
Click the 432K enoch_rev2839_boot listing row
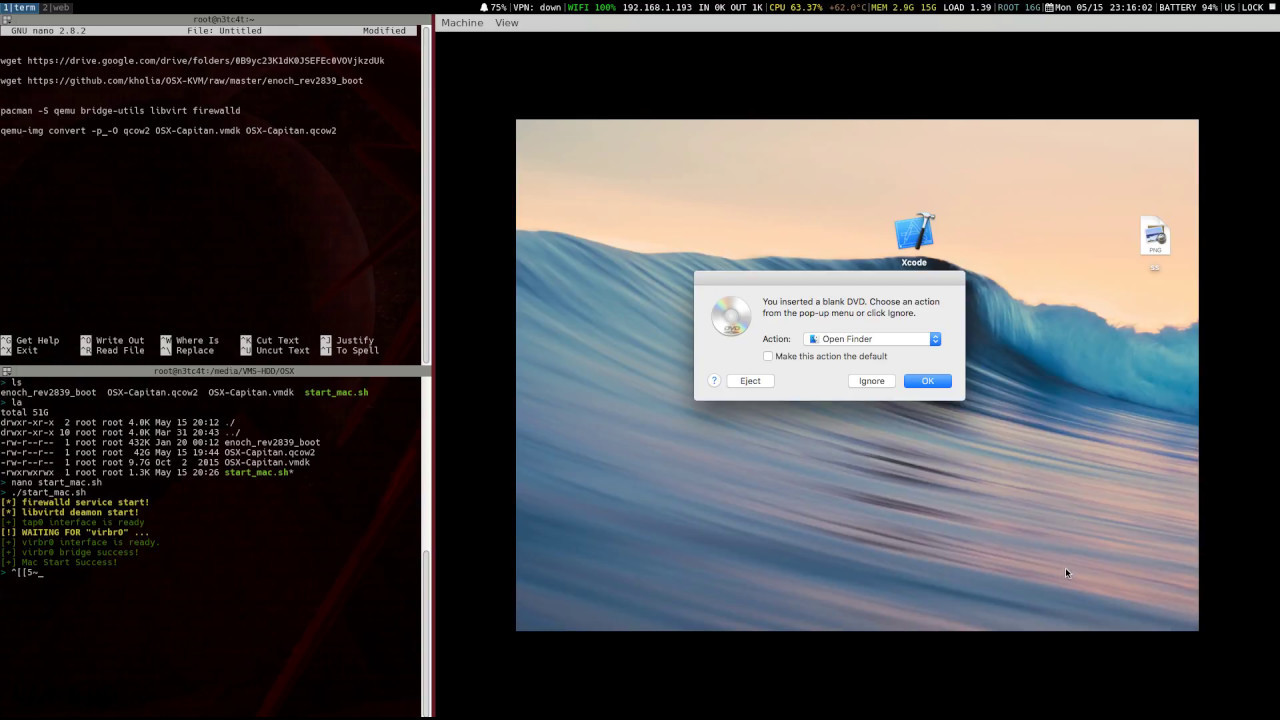pyautogui.click(x=160, y=442)
